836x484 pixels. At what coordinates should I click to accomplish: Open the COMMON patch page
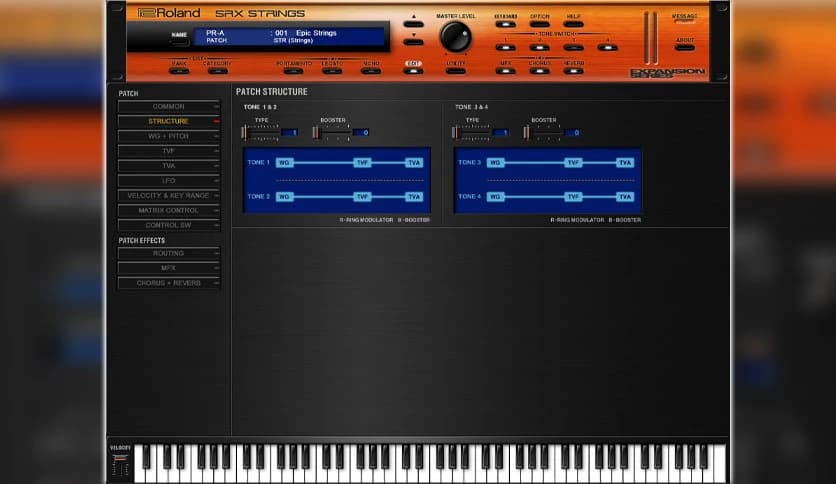click(168, 107)
